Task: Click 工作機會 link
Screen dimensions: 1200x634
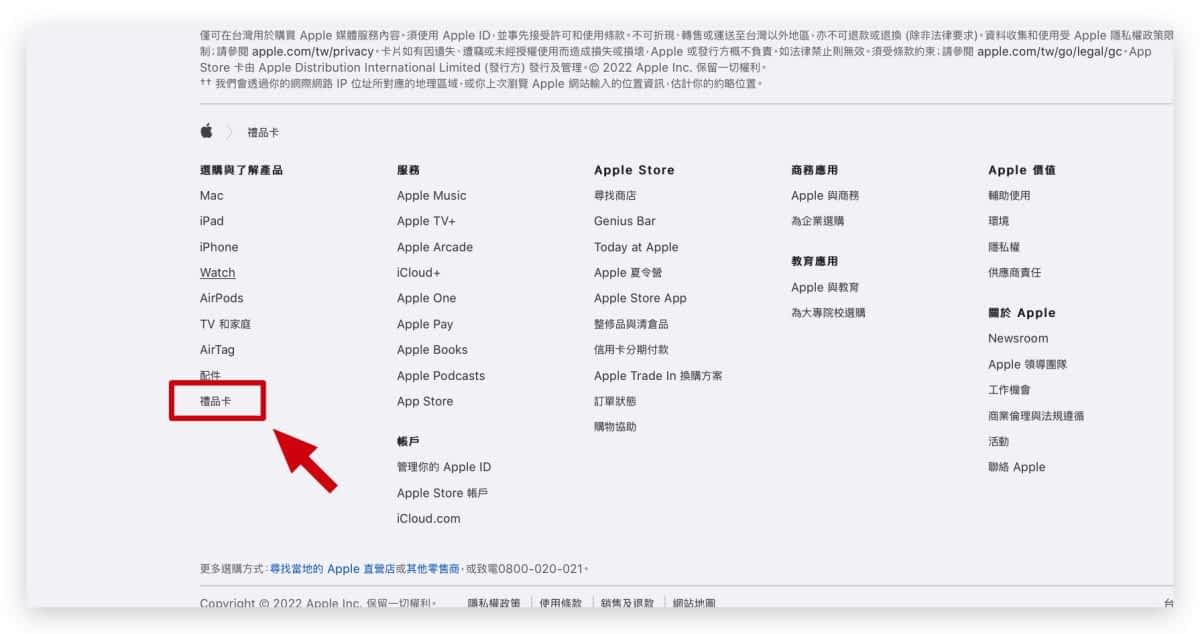Action: 1009,390
